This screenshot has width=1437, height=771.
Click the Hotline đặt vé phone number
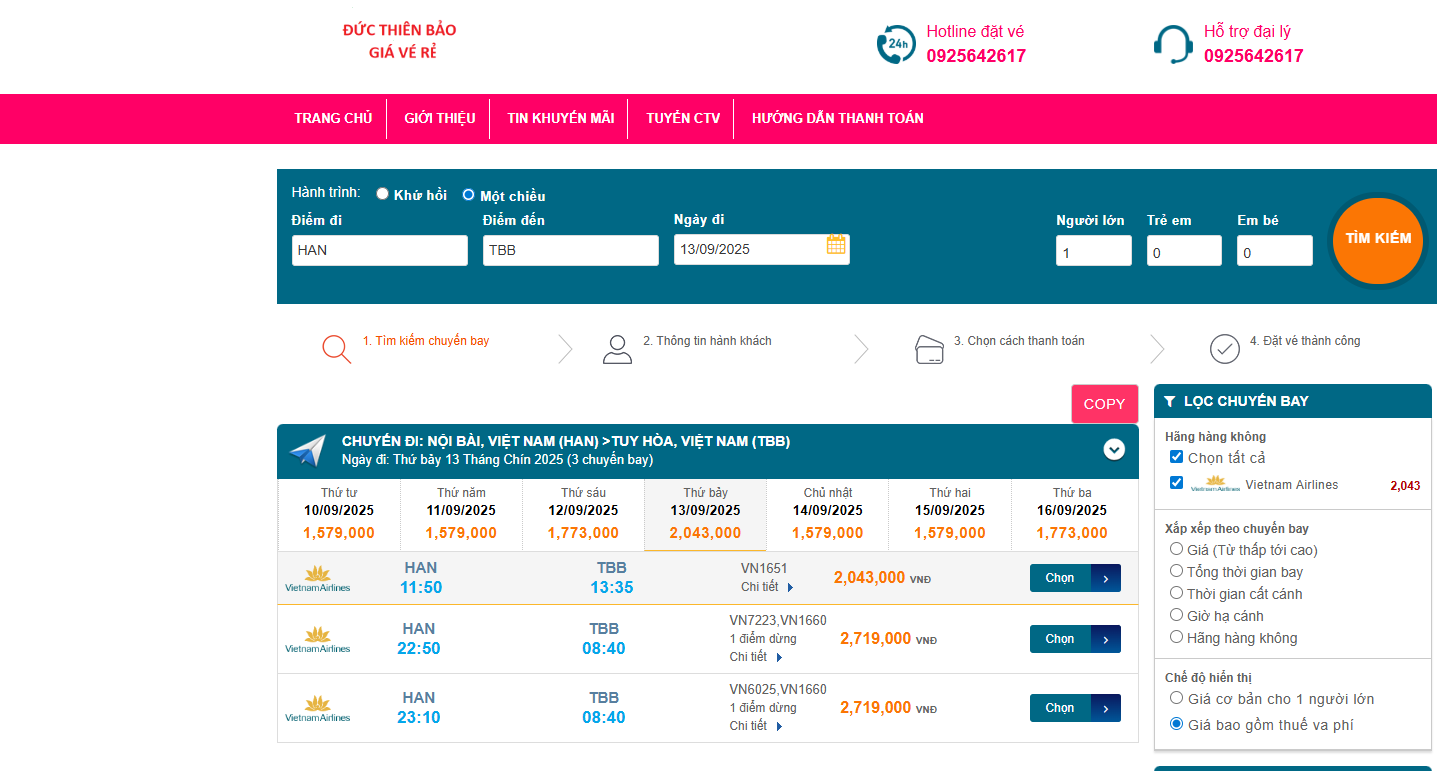[976, 56]
